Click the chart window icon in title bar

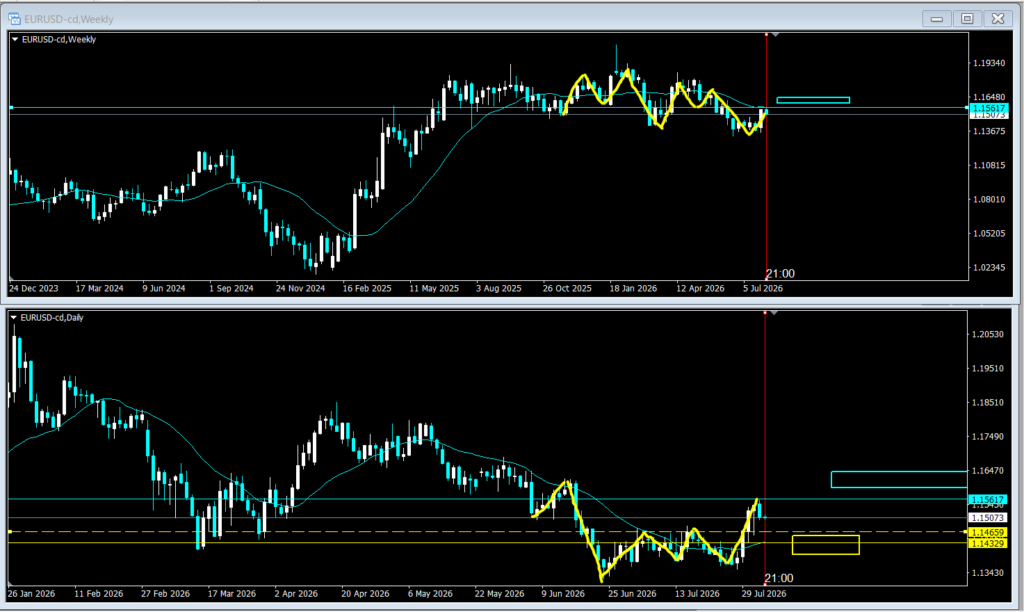pos(14,19)
